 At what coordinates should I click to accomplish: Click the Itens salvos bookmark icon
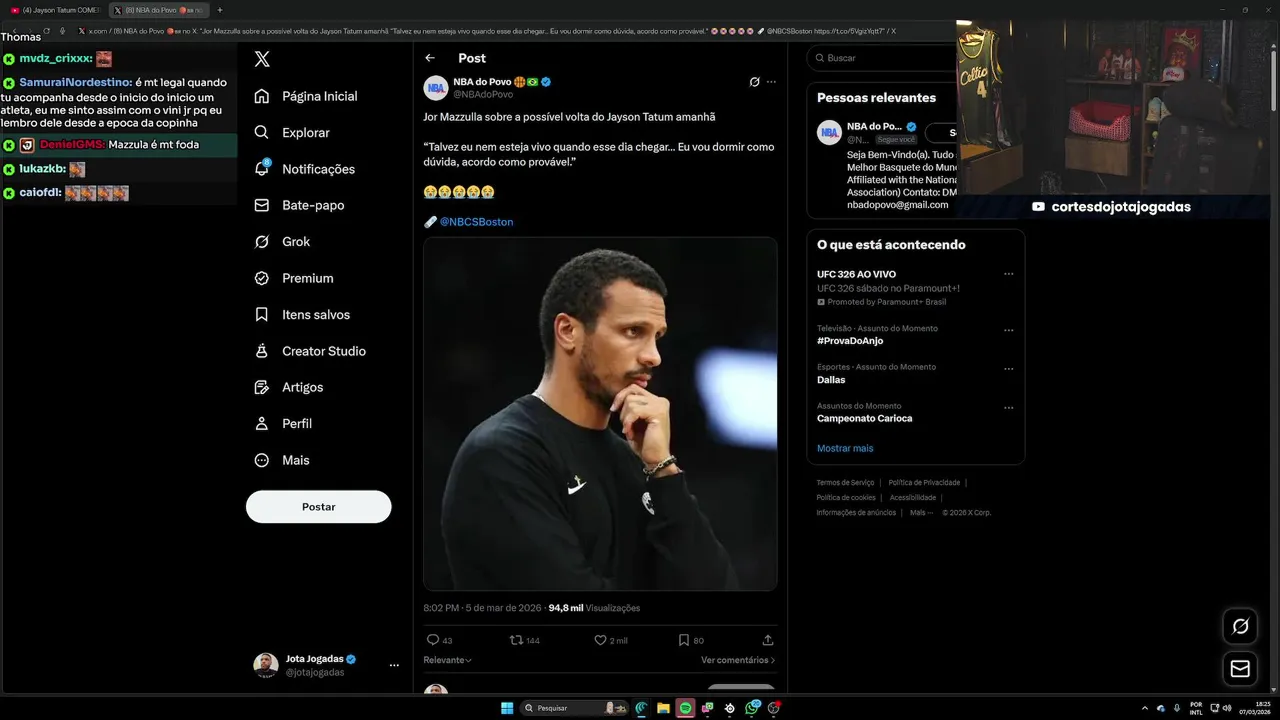click(262, 314)
